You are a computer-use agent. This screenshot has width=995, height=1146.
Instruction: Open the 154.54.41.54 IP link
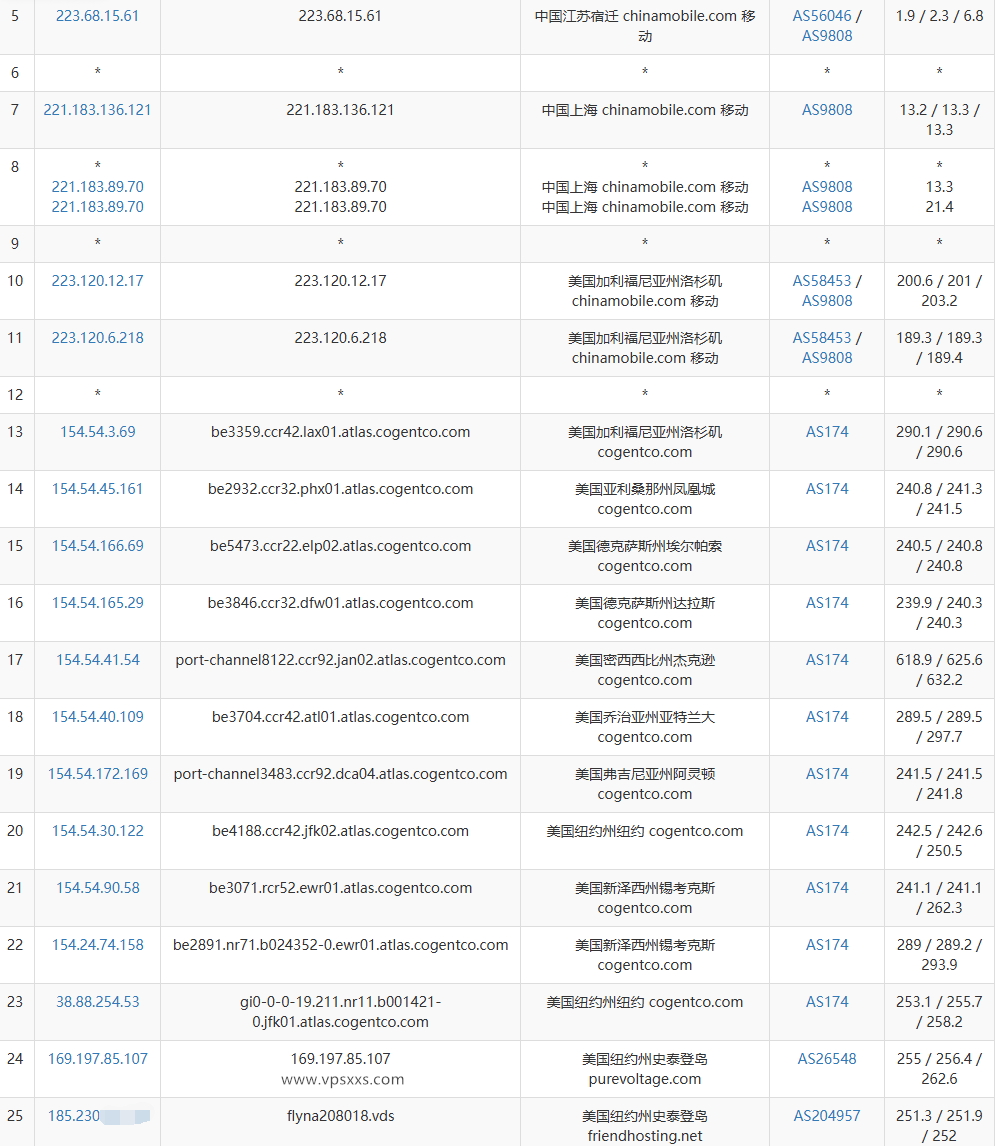(97, 660)
